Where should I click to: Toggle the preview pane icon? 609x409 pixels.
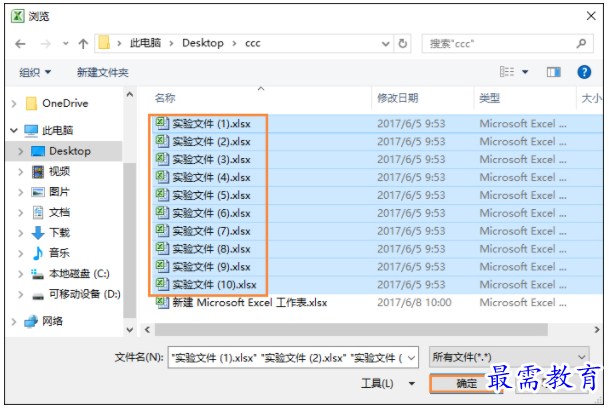(553, 72)
